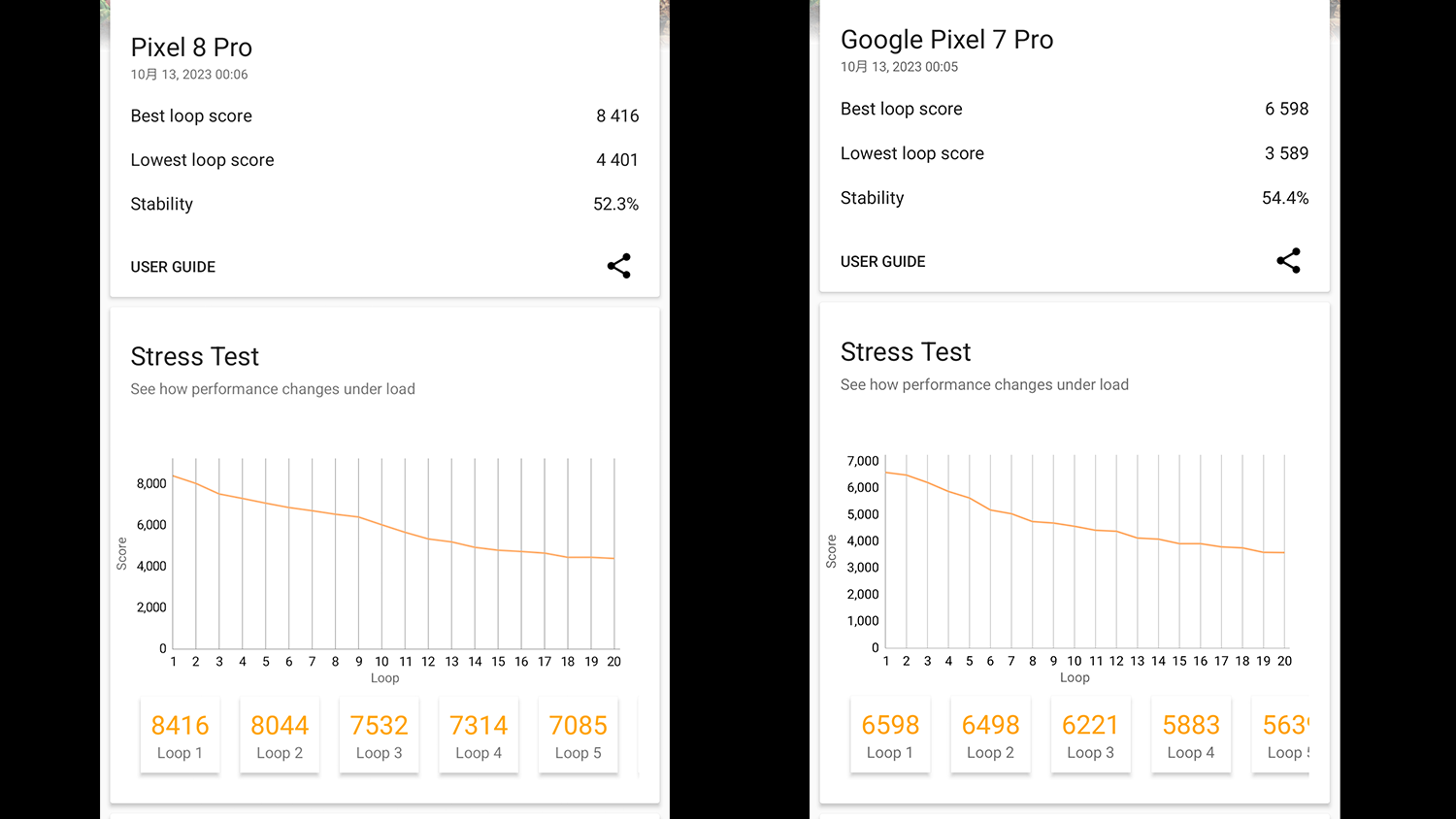Open USER GUIDE on Google Pixel 7 Pro card
The height and width of the screenshot is (819, 1456).
pyautogui.click(x=882, y=262)
